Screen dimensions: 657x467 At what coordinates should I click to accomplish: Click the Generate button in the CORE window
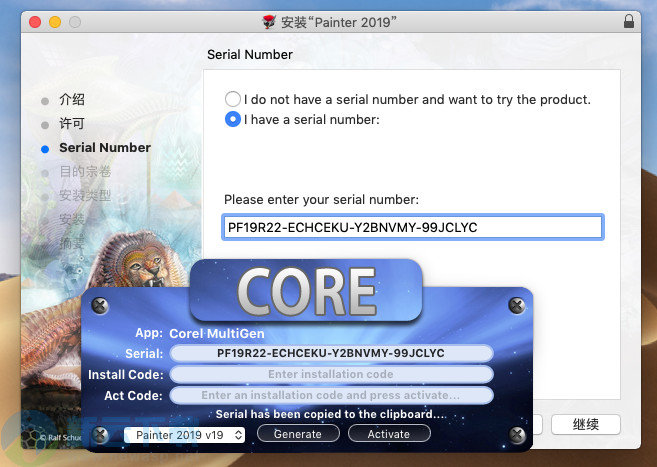(x=298, y=433)
